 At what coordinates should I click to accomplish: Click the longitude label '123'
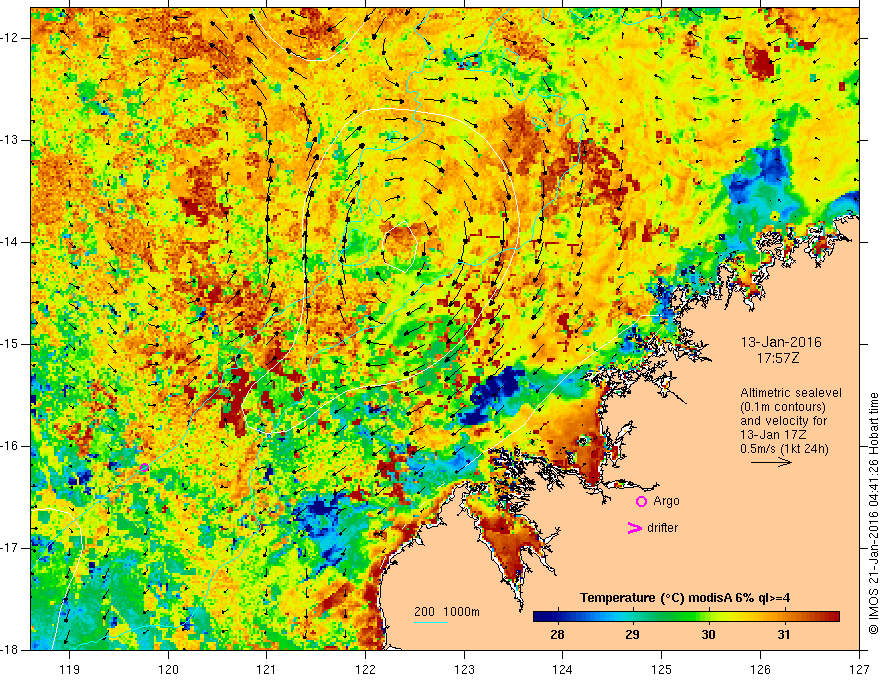[464, 669]
